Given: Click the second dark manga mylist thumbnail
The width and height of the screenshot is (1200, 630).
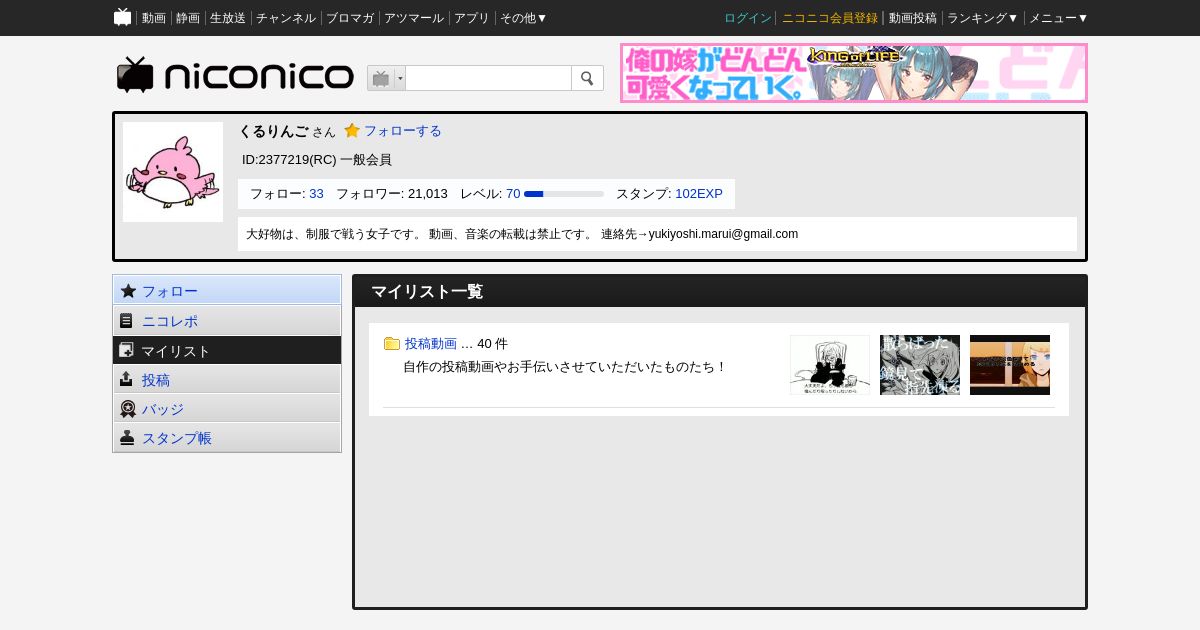Looking at the screenshot, I should pyautogui.click(x=920, y=365).
